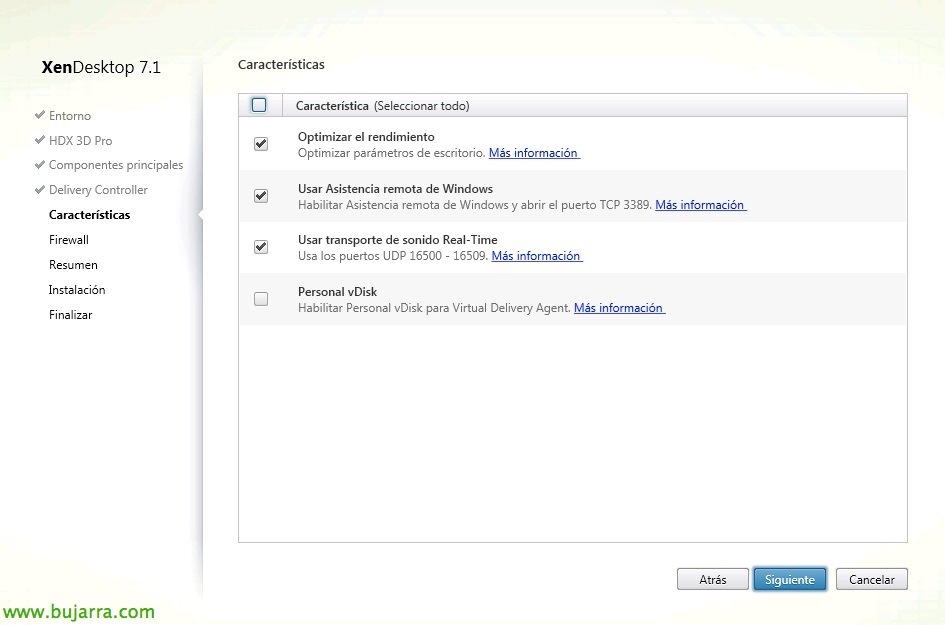Open Más información about Personal vDisk
945x625 pixels.
pos(619,308)
